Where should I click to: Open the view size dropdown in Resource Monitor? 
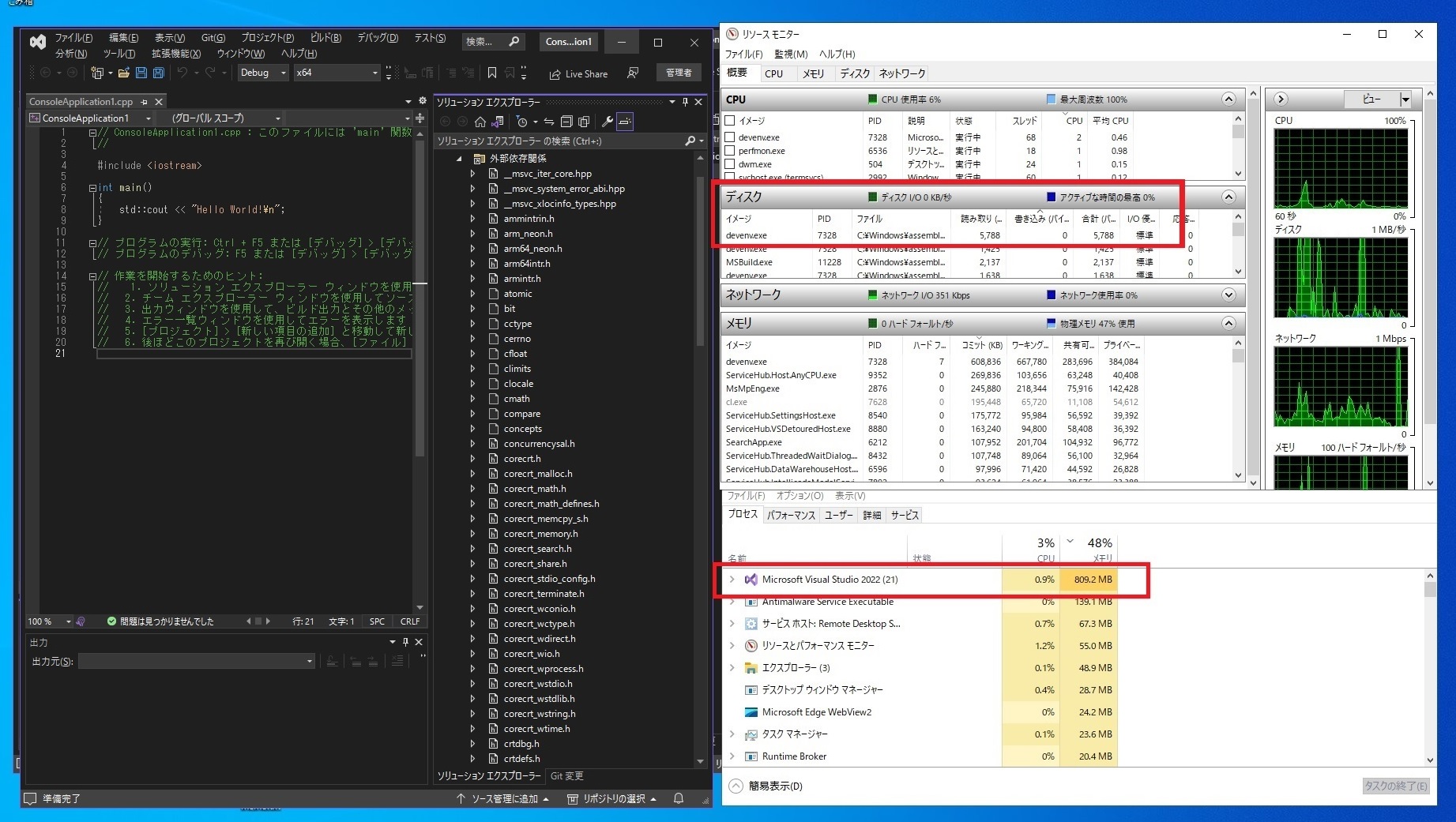click(x=1405, y=99)
